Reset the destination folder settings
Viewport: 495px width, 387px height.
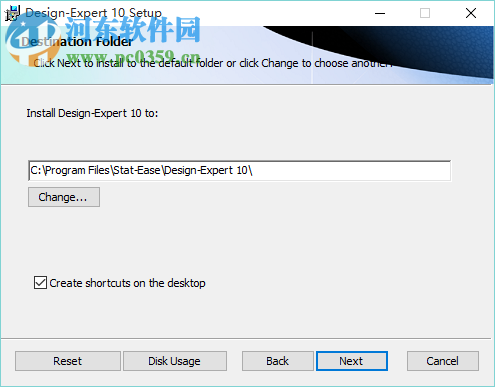pyautogui.click(x=68, y=361)
